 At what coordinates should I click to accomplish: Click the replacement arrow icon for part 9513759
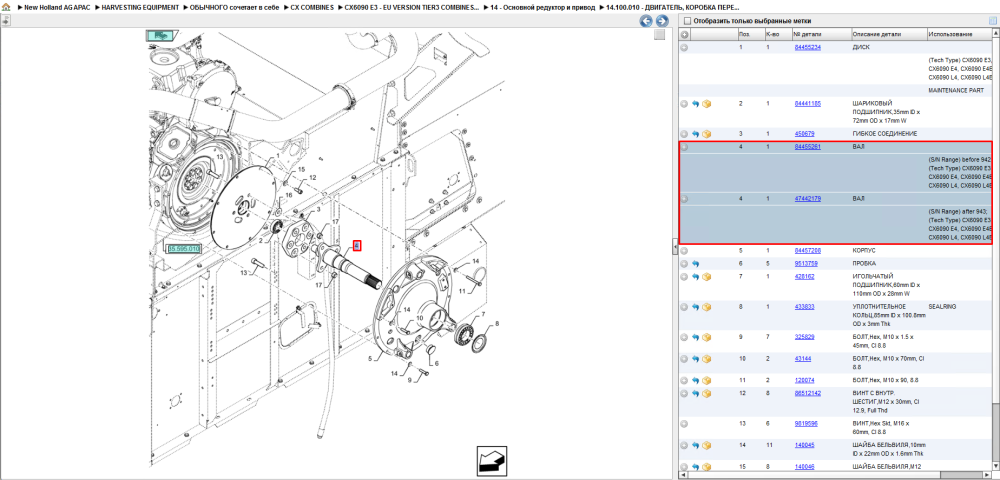[696, 263]
